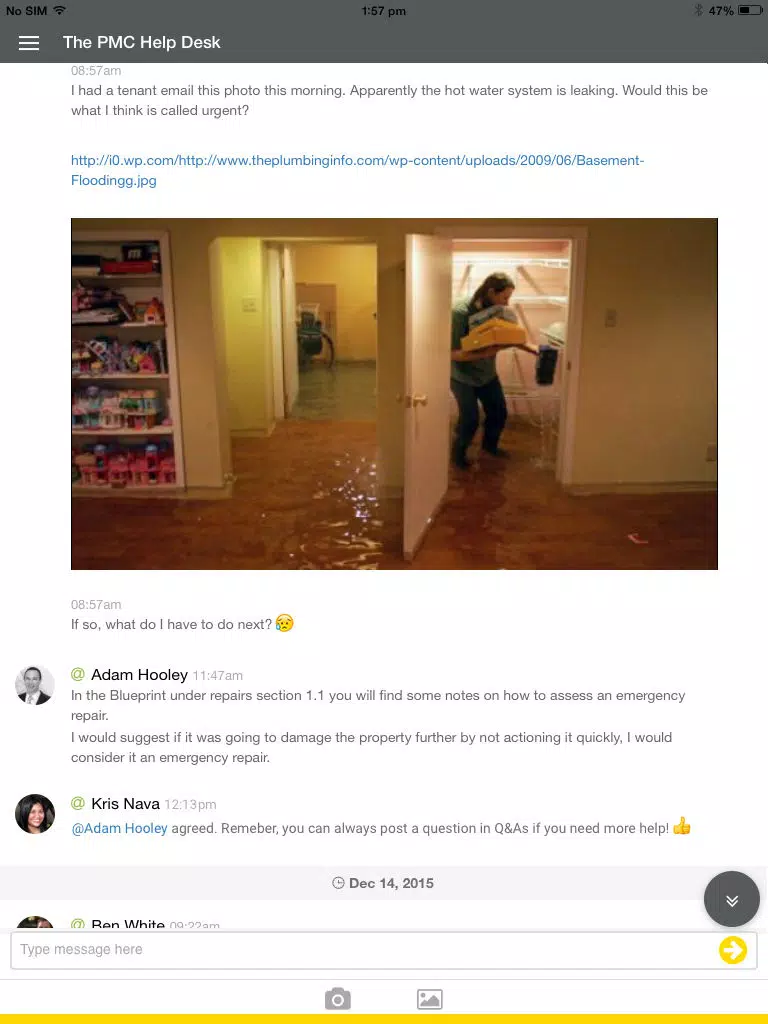Tap the Wi-Fi status icon

click(x=59, y=10)
